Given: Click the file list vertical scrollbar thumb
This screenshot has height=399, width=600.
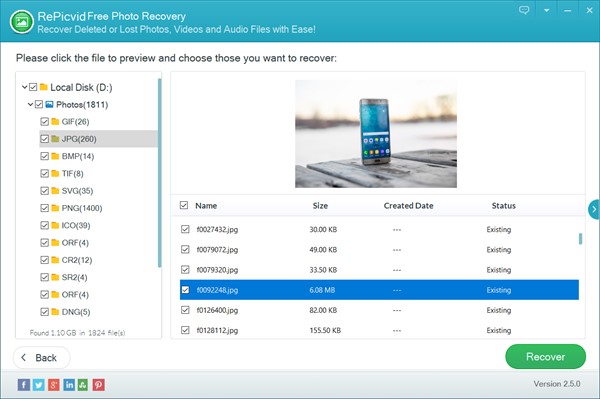Looking at the screenshot, I should [x=580, y=239].
